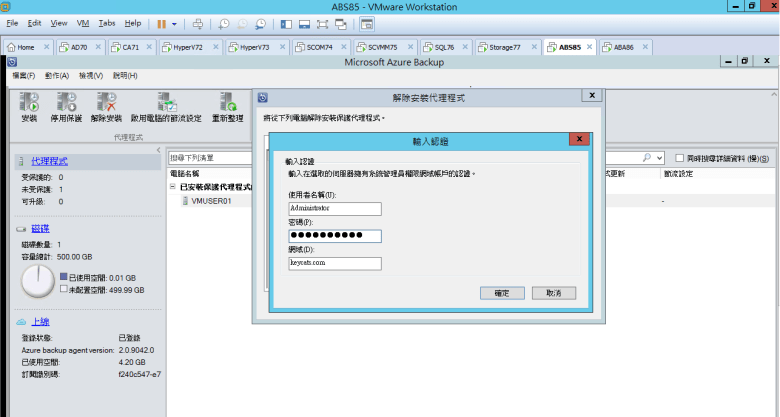This screenshot has width=780, height=417.
Task: Enable the 同時搜尋詳細資料 checkbox
Action: click(680, 158)
